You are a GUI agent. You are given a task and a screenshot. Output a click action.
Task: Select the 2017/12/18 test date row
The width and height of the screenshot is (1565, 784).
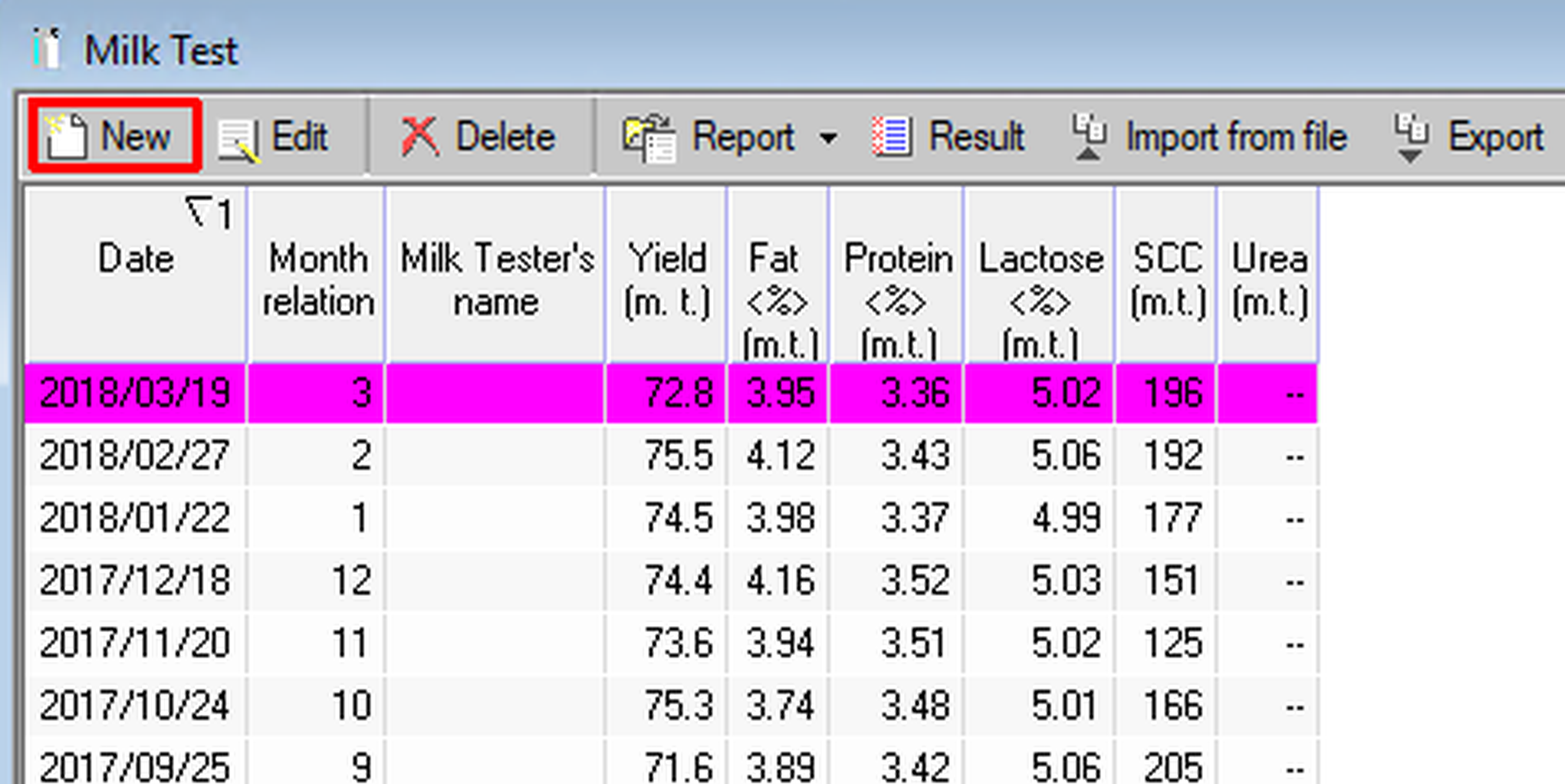tap(135, 580)
